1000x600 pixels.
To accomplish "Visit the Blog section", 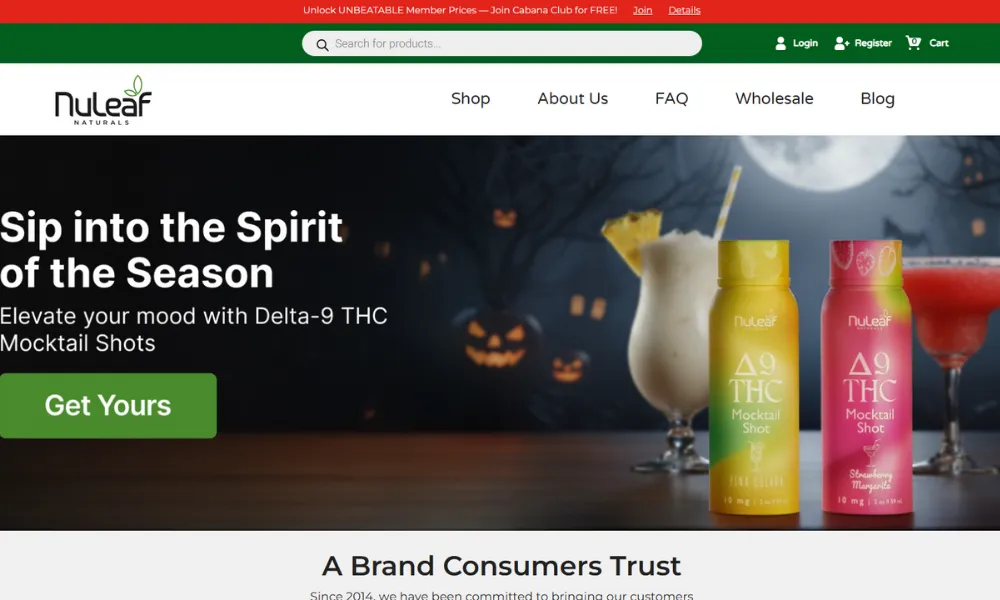I will point(878,99).
